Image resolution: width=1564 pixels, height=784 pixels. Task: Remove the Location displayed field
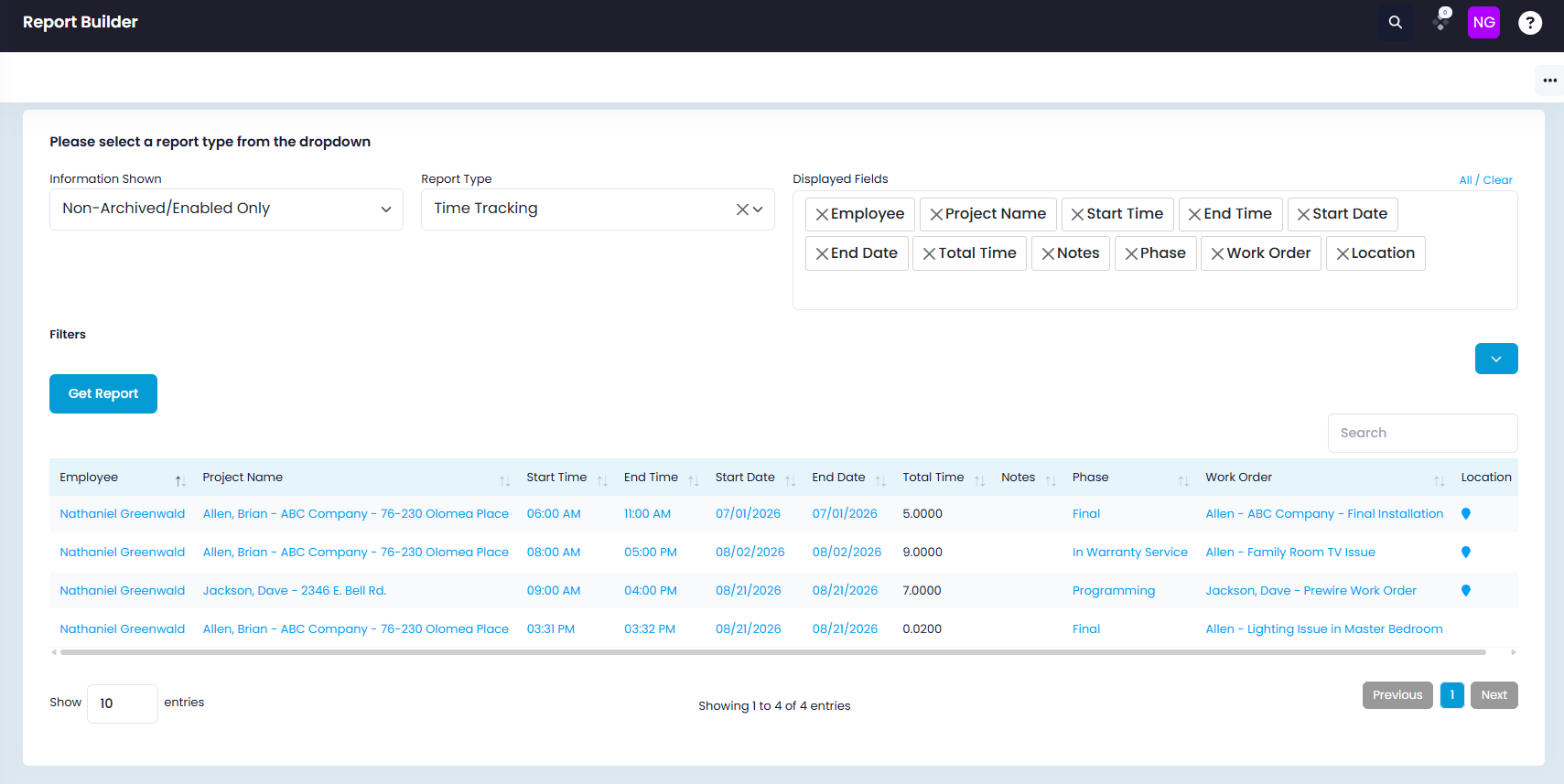pyautogui.click(x=1343, y=253)
